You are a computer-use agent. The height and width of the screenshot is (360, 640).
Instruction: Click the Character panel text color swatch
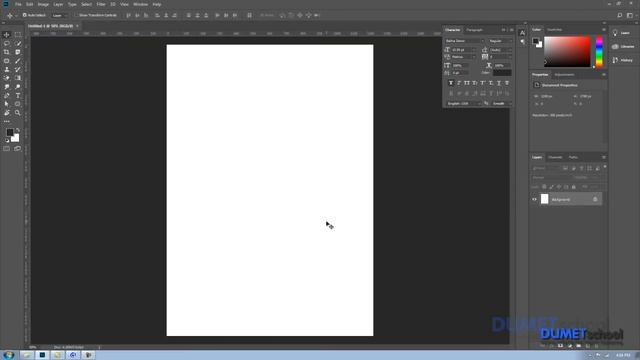click(502, 73)
